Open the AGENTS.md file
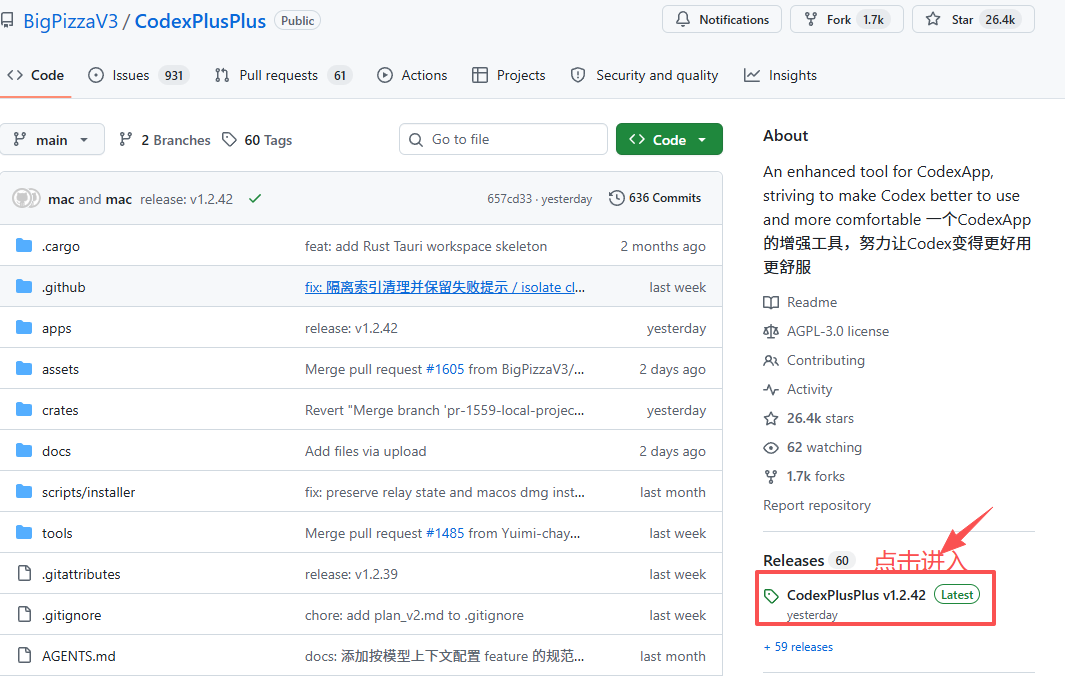1065x676 pixels. pos(79,656)
